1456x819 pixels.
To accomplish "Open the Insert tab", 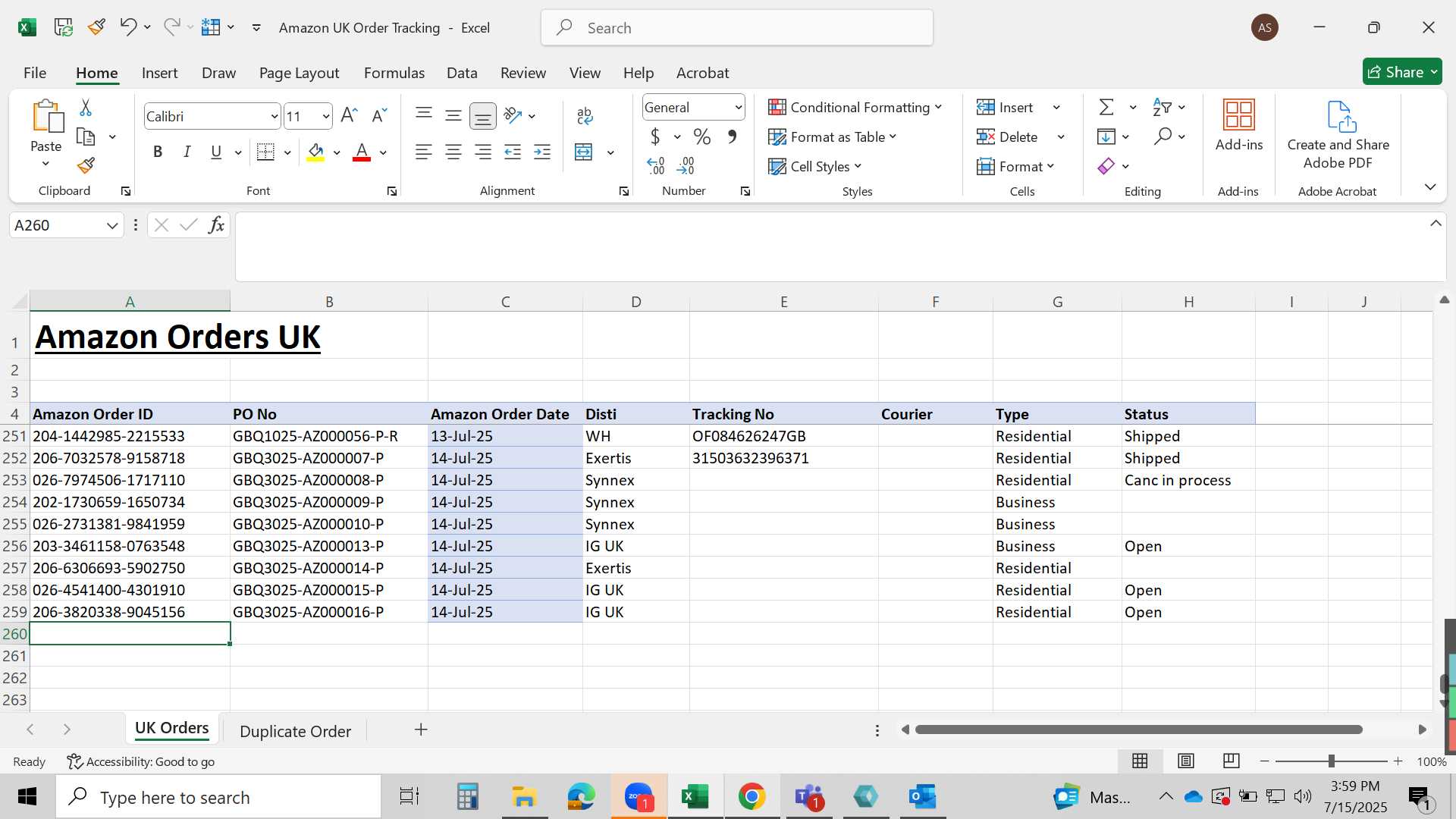I will pos(159,73).
